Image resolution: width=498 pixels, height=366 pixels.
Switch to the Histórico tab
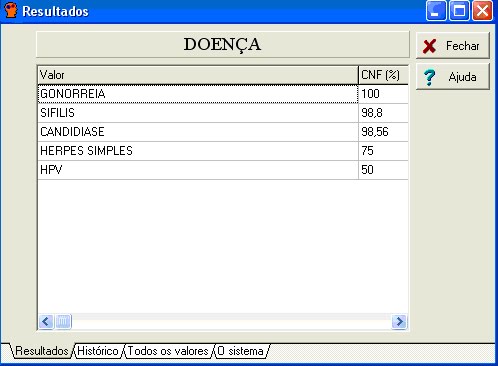pyautogui.click(x=98, y=351)
